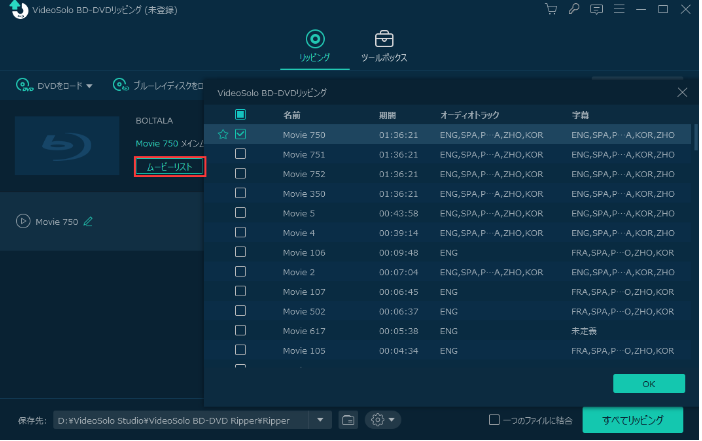This screenshot has height=441, width=702.
Task: Open the feedback chat icon
Action: coord(596,9)
